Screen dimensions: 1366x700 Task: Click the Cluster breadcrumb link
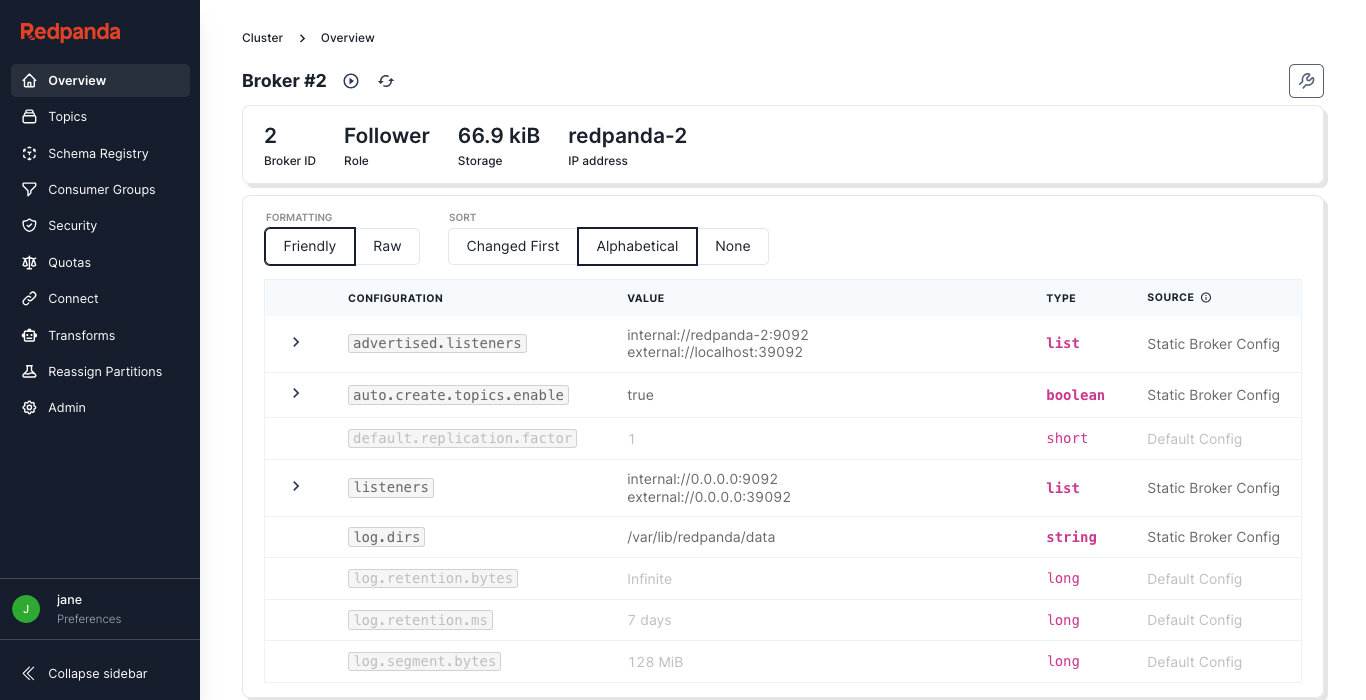pos(262,38)
